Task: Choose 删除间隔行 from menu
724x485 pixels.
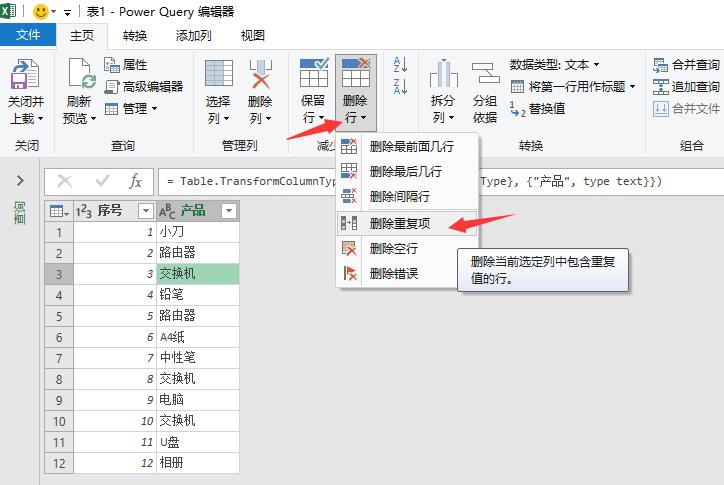Action: (407, 197)
